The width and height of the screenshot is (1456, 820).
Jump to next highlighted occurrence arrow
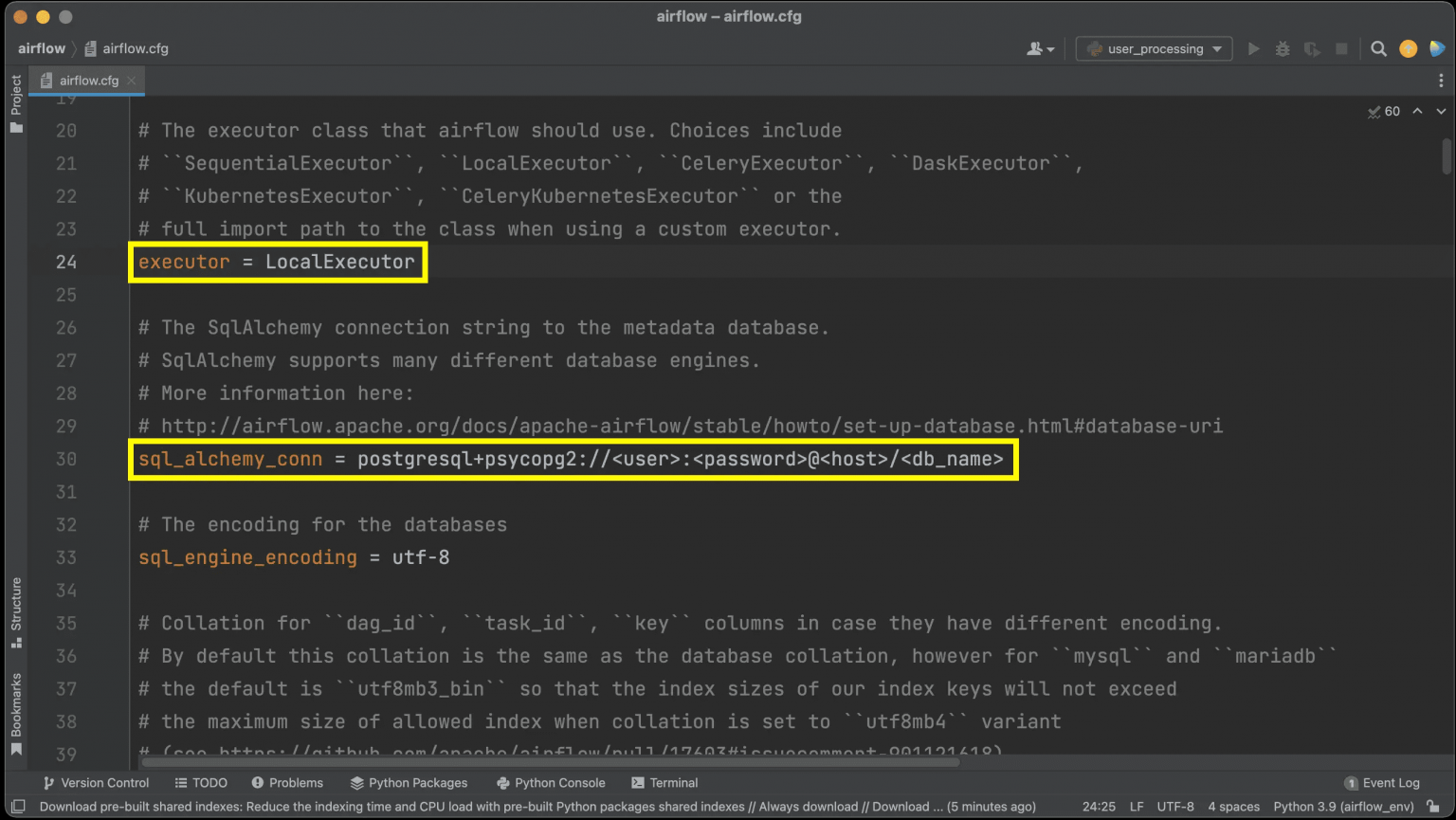(x=1440, y=111)
